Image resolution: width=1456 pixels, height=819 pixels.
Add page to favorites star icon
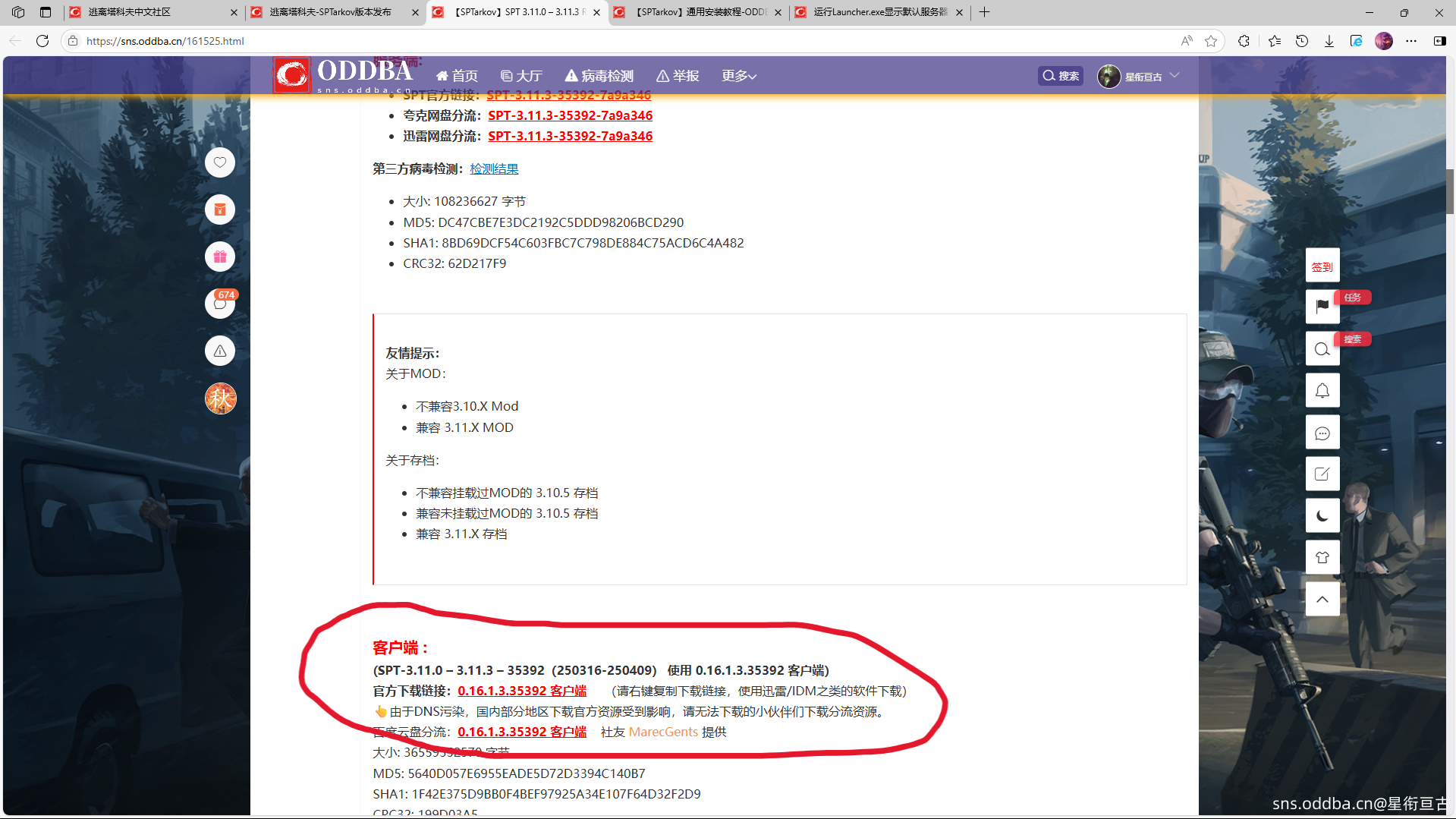tap(1211, 41)
